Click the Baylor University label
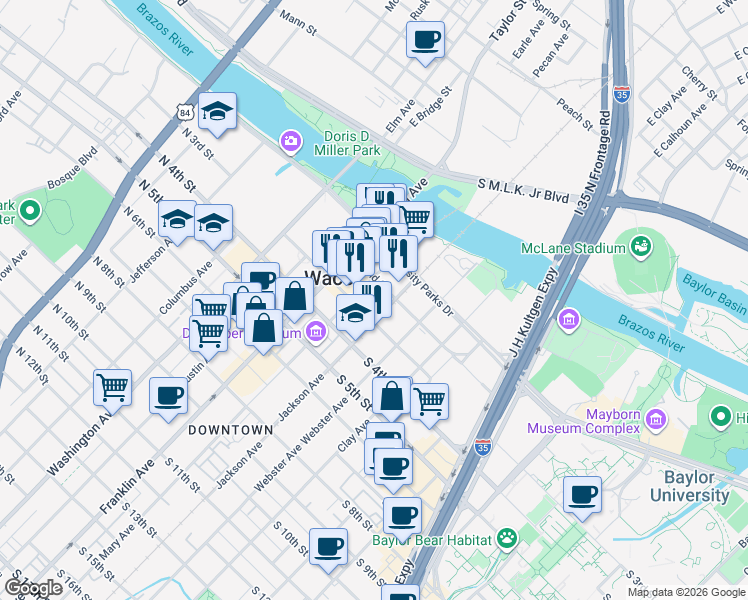Screen dimensions: 748x600 pyautogui.click(x=689, y=486)
